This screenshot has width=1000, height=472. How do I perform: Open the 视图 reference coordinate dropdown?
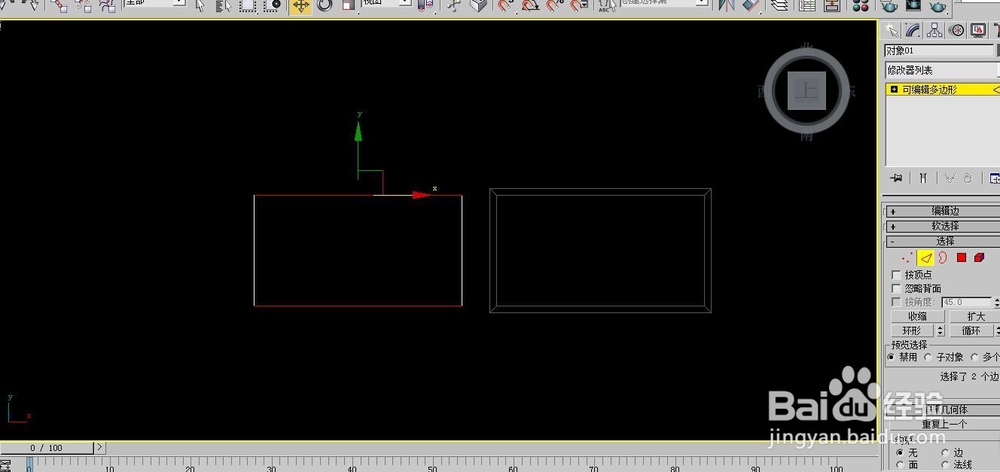pyautogui.click(x=386, y=3)
